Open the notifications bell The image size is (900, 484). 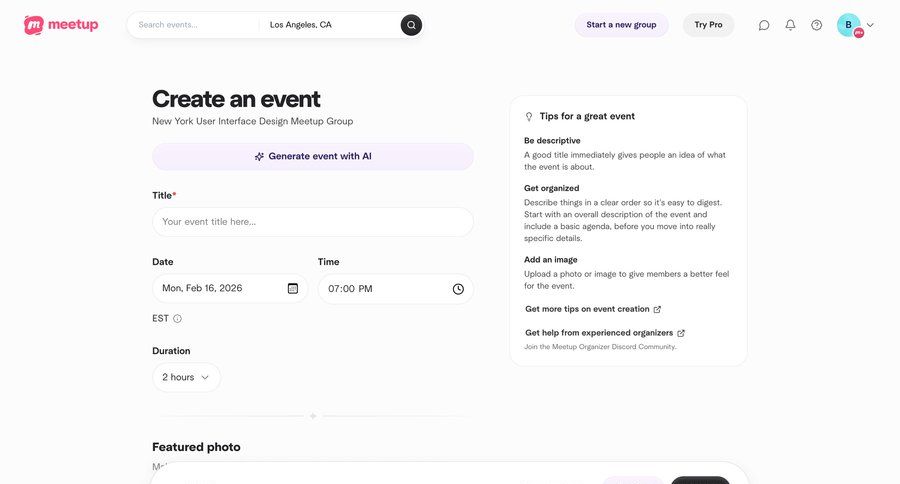(x=790, y=25)
